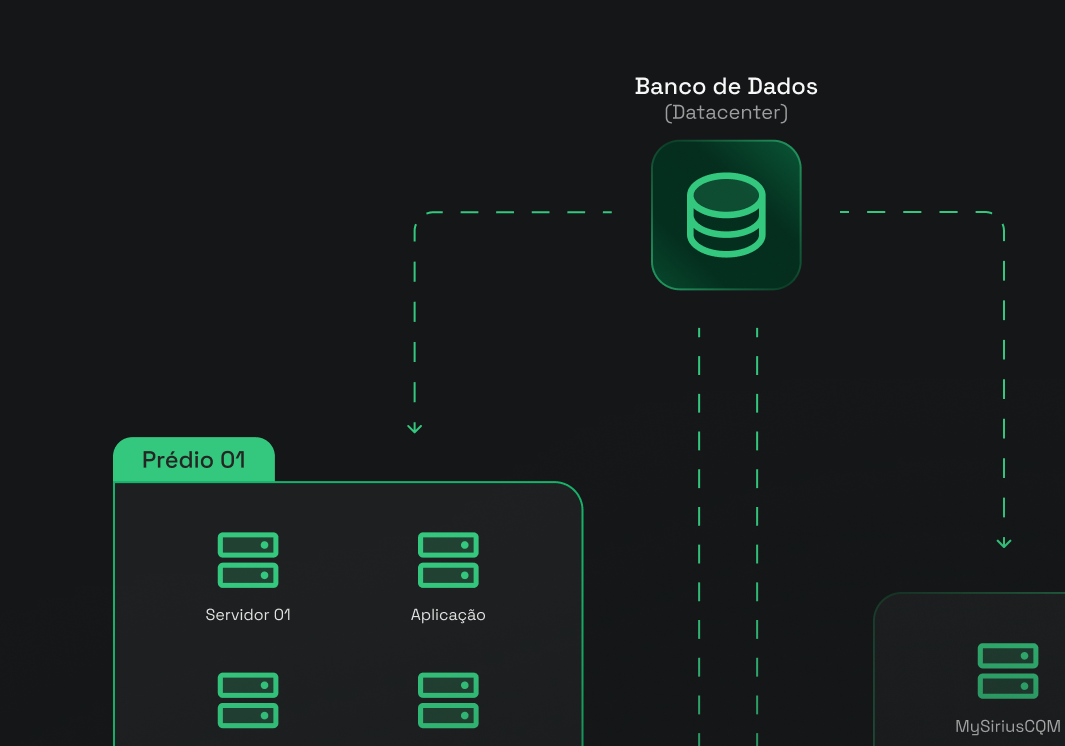
Task: Select the server icon above Aplicação
Action: coord(448,560)
